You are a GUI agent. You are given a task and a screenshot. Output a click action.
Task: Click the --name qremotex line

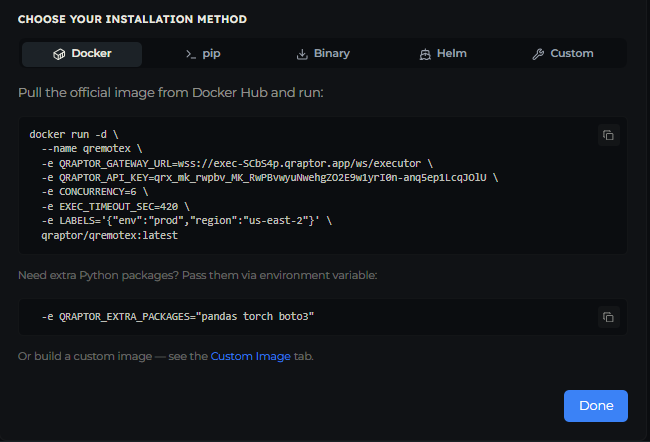(92, 149)
